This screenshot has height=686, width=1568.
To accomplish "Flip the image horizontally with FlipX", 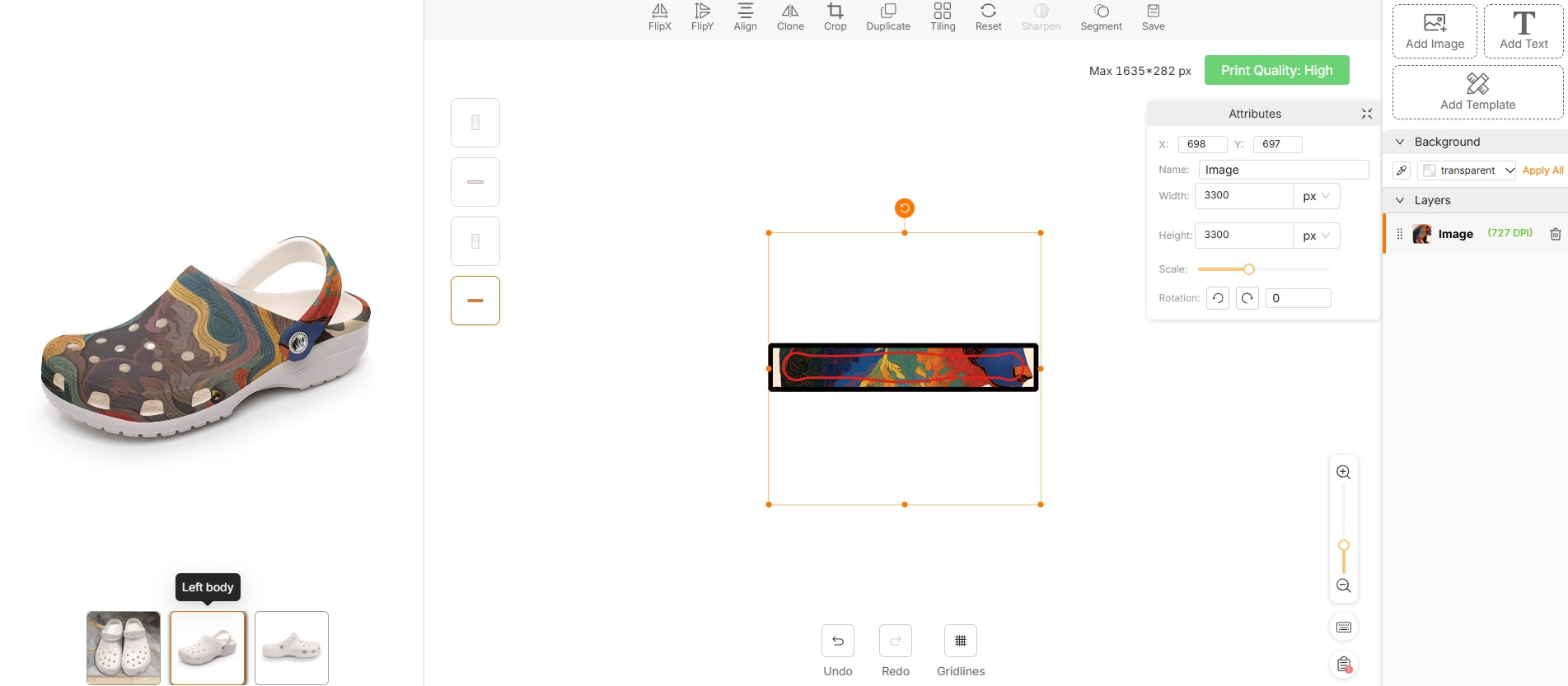I will pos(659,16).
